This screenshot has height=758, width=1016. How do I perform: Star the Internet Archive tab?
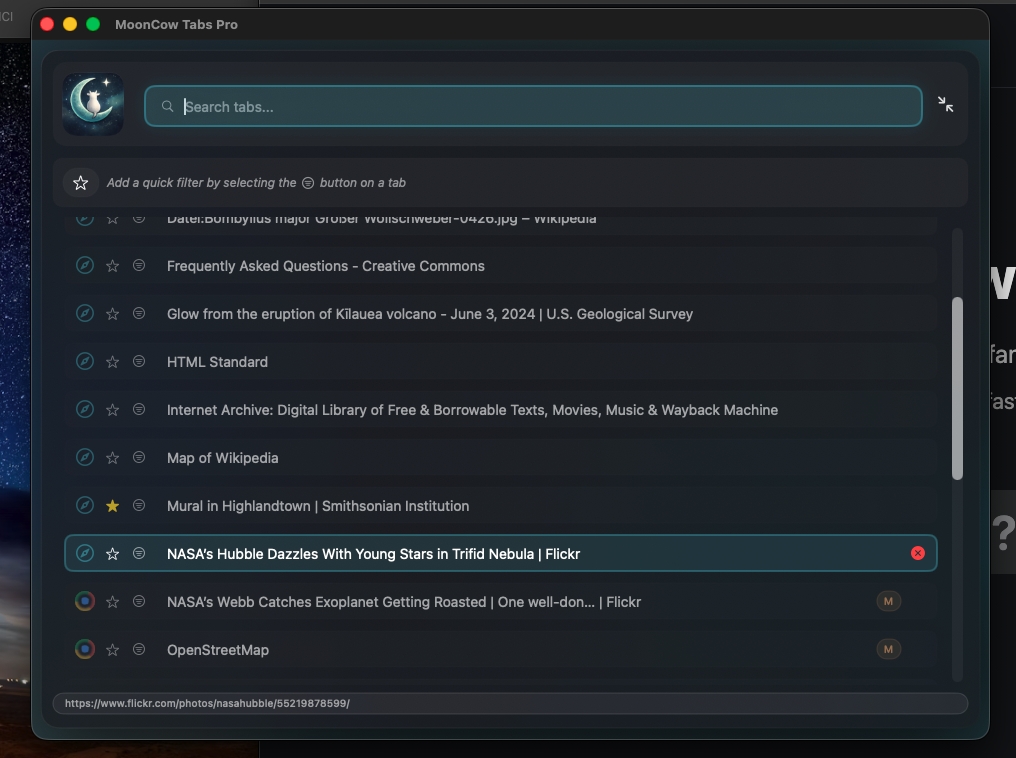(x=113, y=409)
